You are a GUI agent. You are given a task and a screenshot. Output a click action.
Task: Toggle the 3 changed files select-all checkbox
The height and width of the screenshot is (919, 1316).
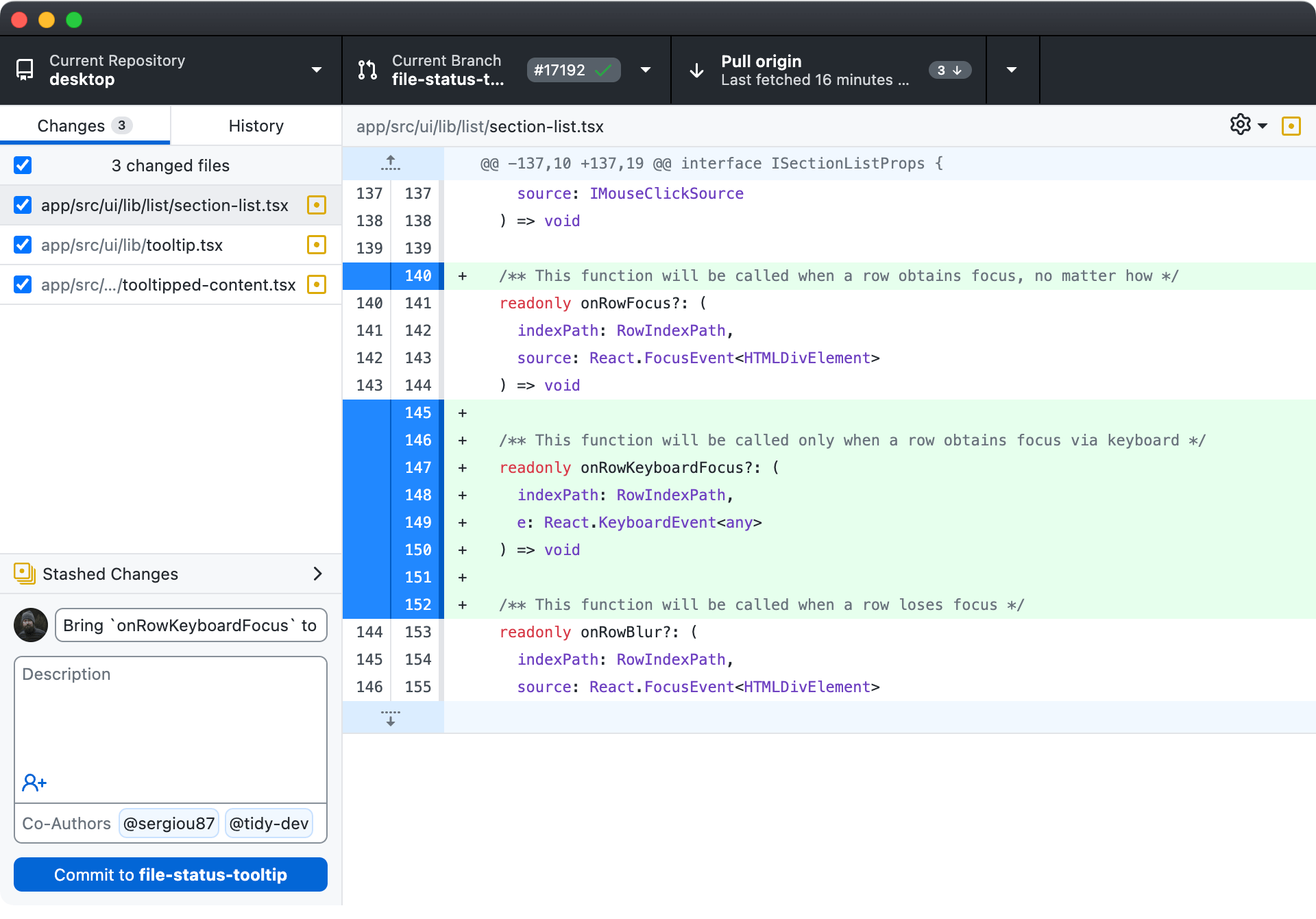pos(23,165)
